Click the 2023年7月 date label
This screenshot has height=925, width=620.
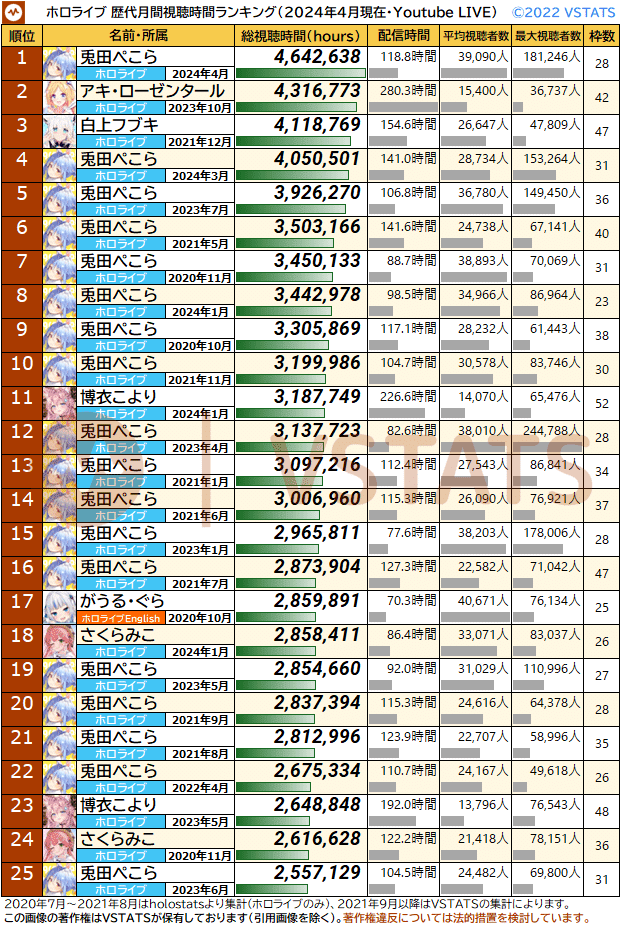coord(200,210)
